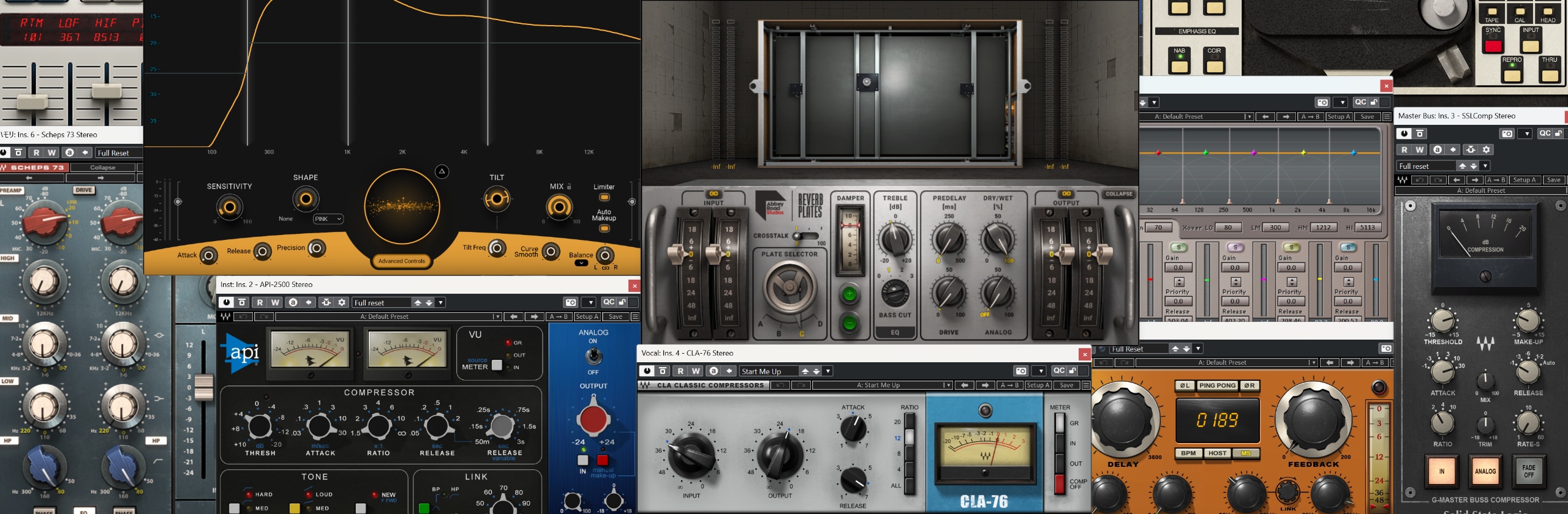Click the circular Advanced Controls arrow icon above the orb
The height and width of the screenshot is (514, 1568).
[442, 172]
